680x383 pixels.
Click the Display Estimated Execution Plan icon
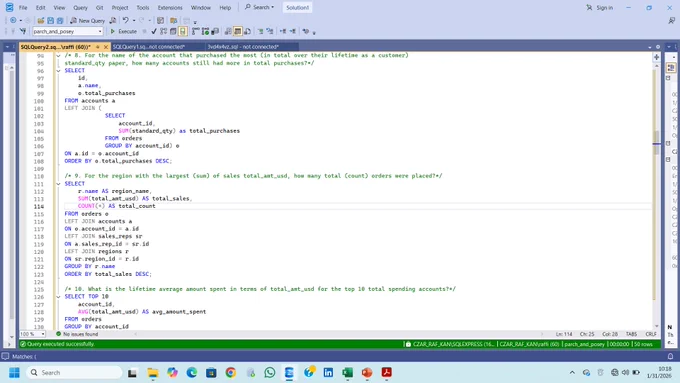(163, 31)
